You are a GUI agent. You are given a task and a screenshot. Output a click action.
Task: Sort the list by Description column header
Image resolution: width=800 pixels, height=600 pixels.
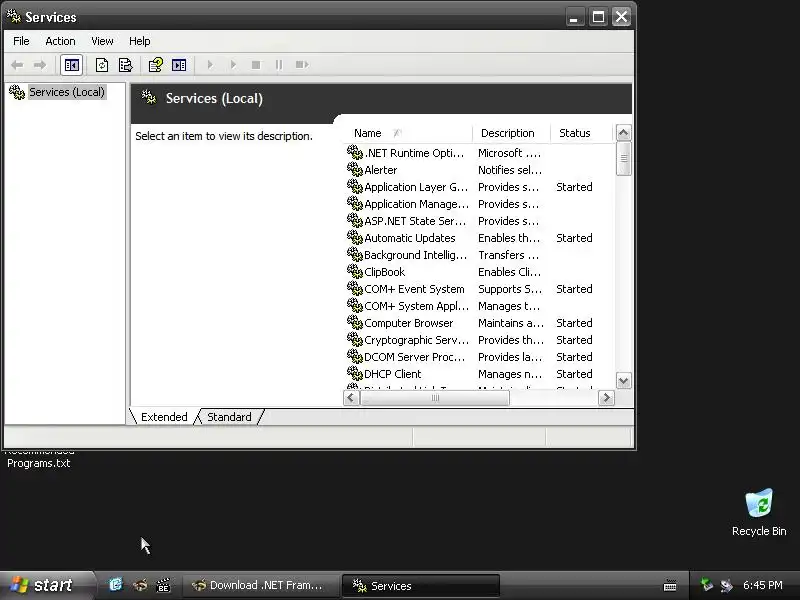(511, 133)
